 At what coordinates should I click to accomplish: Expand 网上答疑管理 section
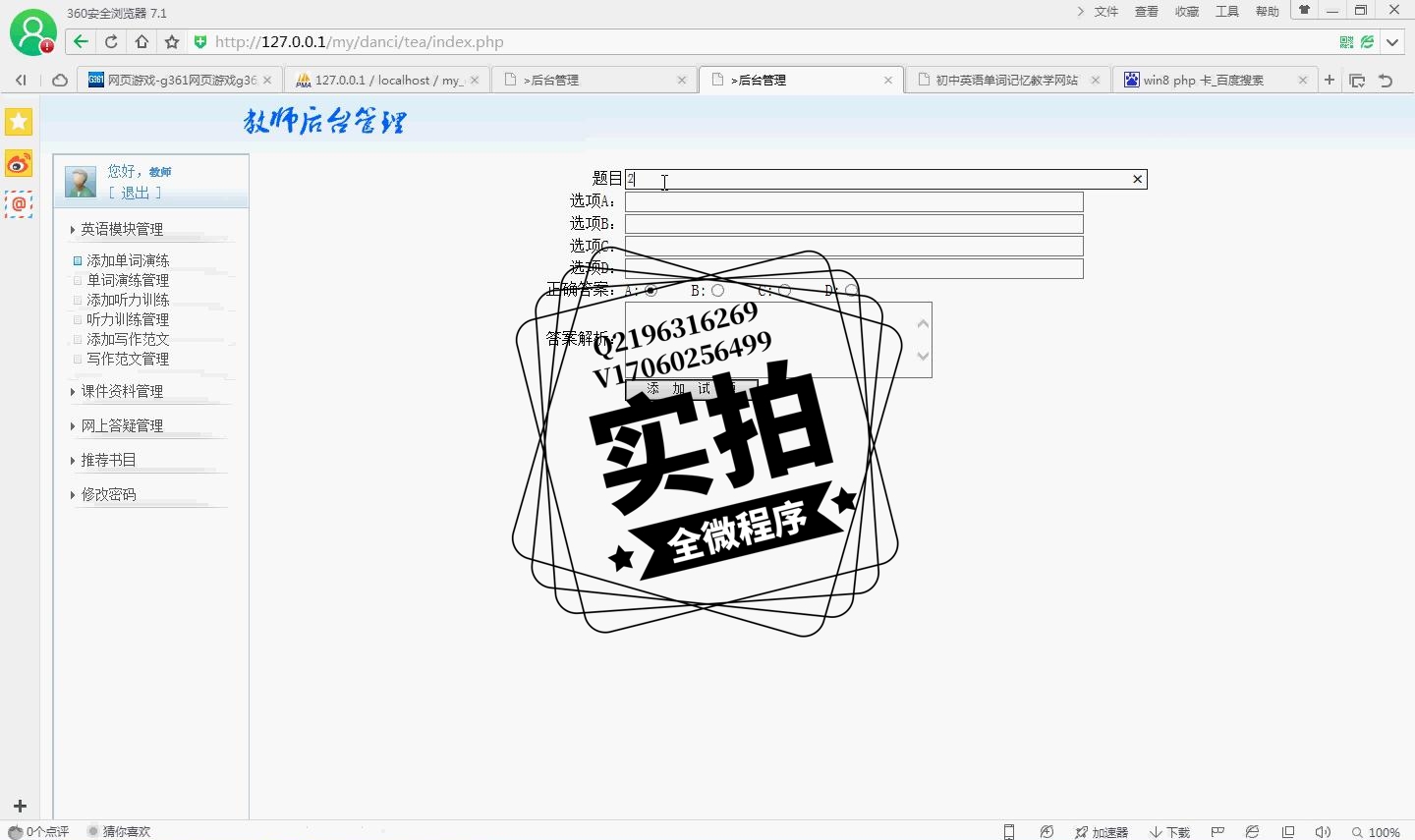click(x=122, y=425)
